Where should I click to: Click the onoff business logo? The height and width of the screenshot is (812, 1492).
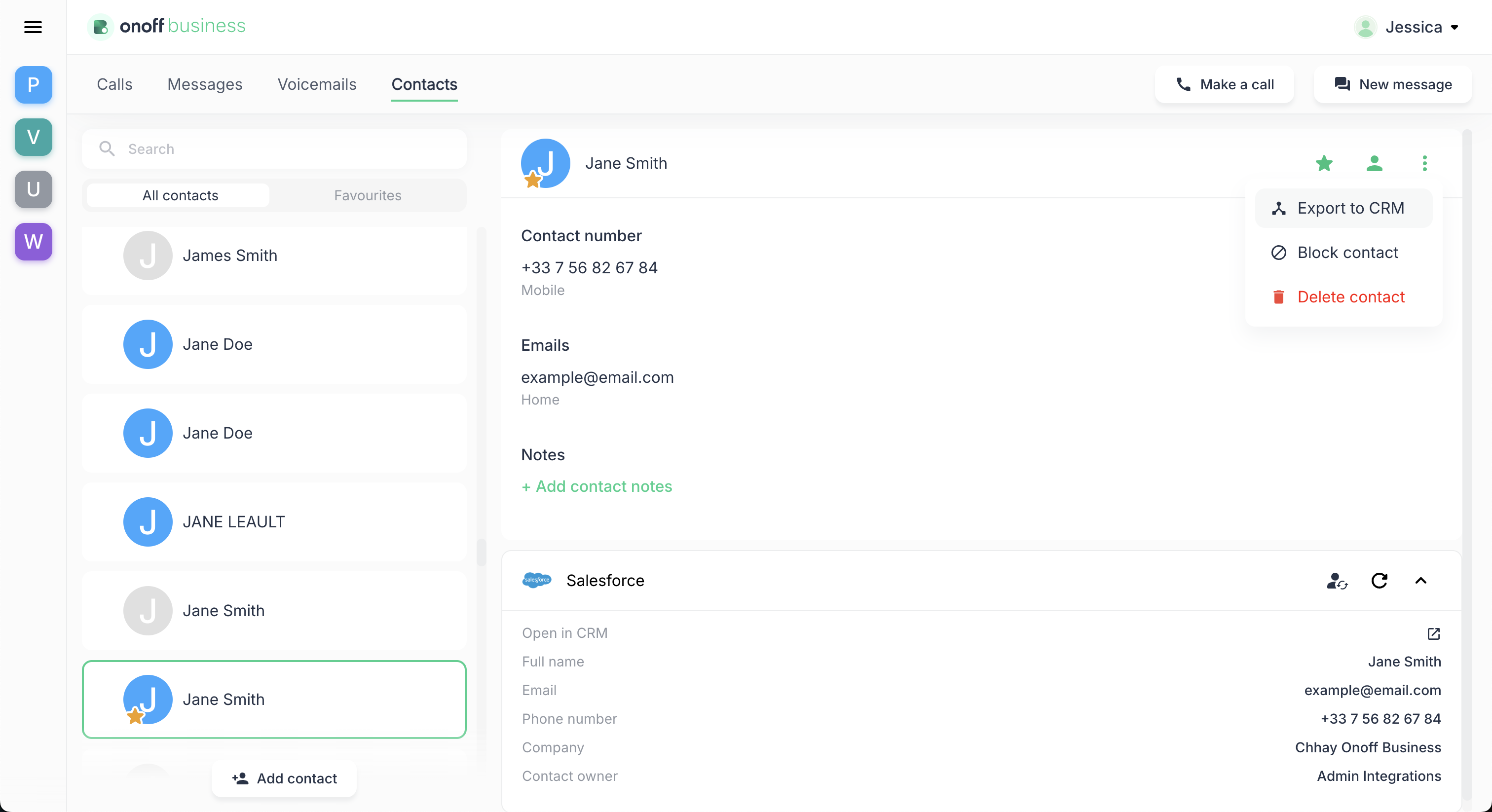pyautogui.click(x=167, y=26)
